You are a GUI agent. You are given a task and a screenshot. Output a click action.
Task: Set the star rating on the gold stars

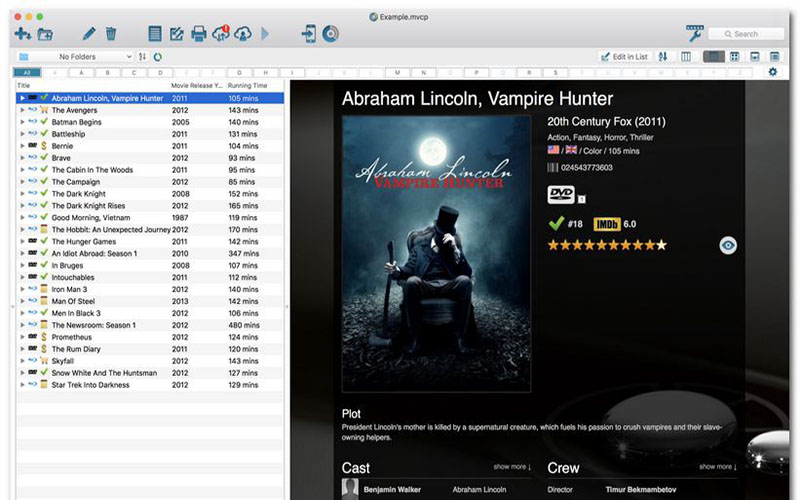[607, 245]
